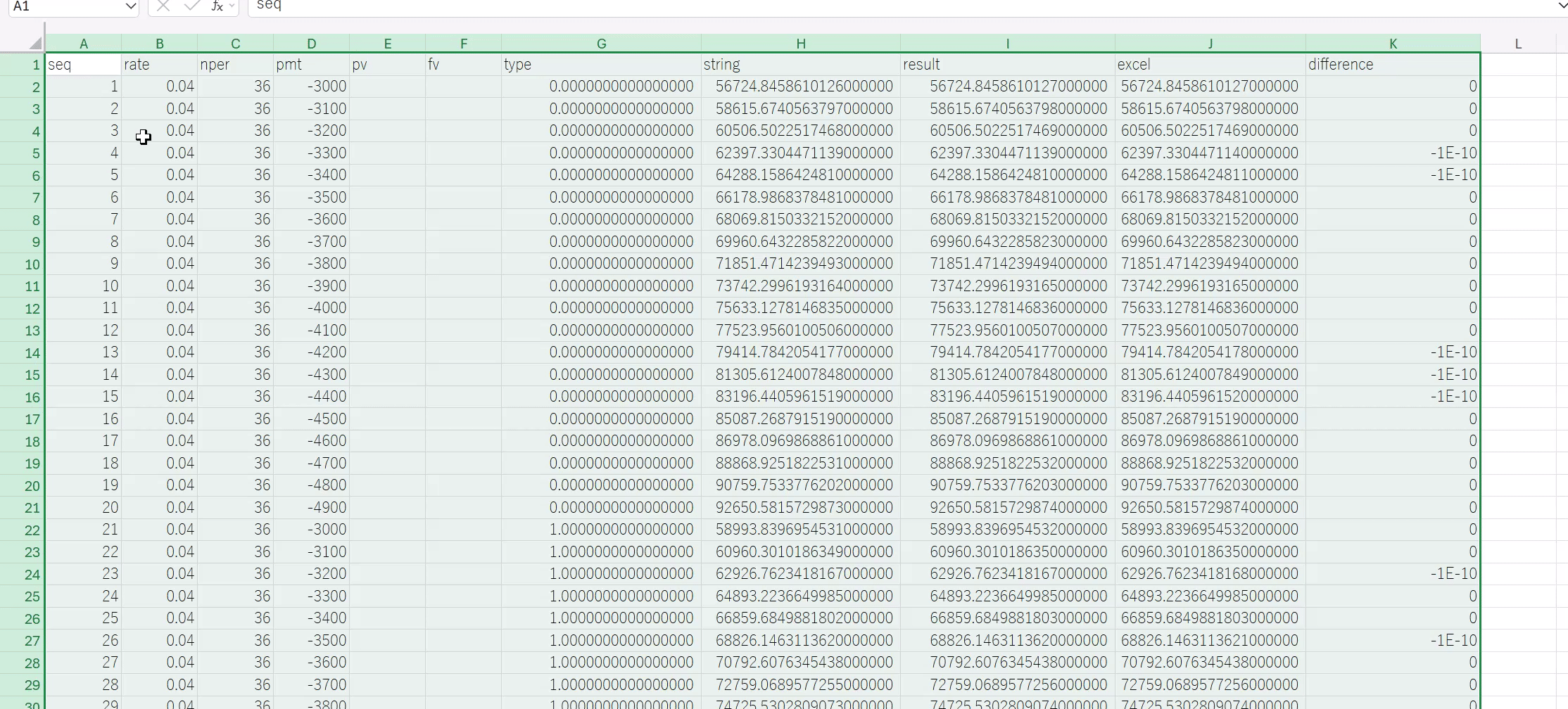
Task: Select row 27 header
Action: point(23,641)
